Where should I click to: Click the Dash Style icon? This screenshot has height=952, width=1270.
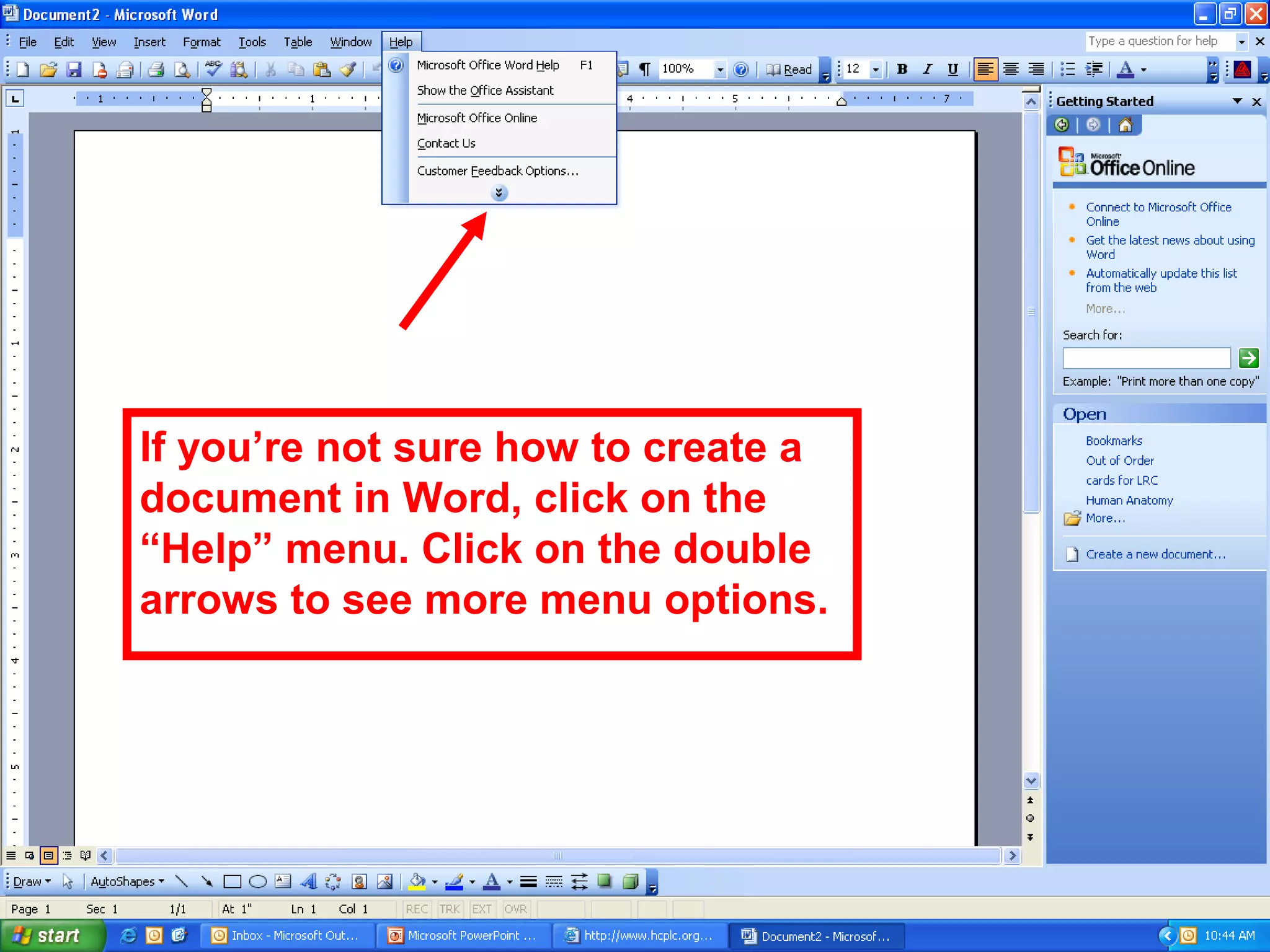554,881
